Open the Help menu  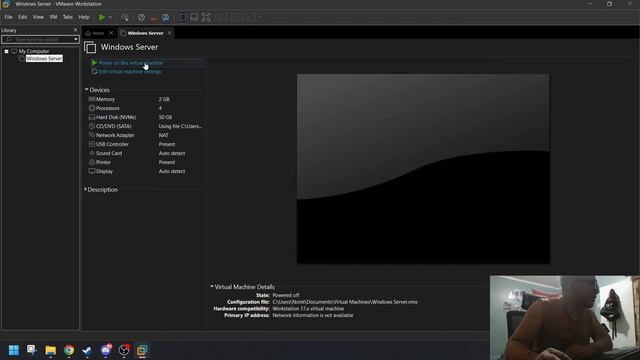[x=84, y=17]
